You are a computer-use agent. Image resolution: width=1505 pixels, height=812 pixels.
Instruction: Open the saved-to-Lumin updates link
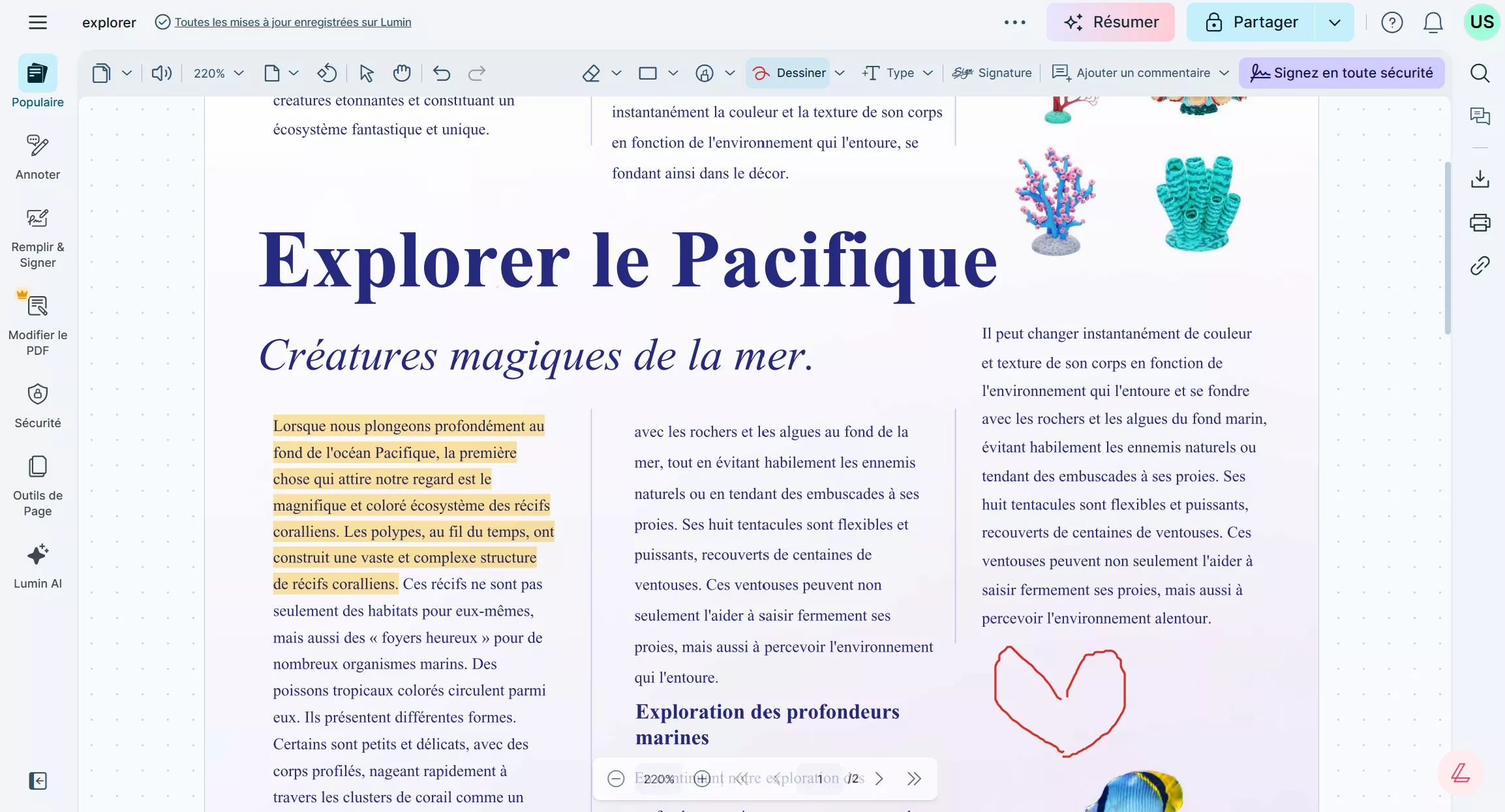tap(292, 22)
